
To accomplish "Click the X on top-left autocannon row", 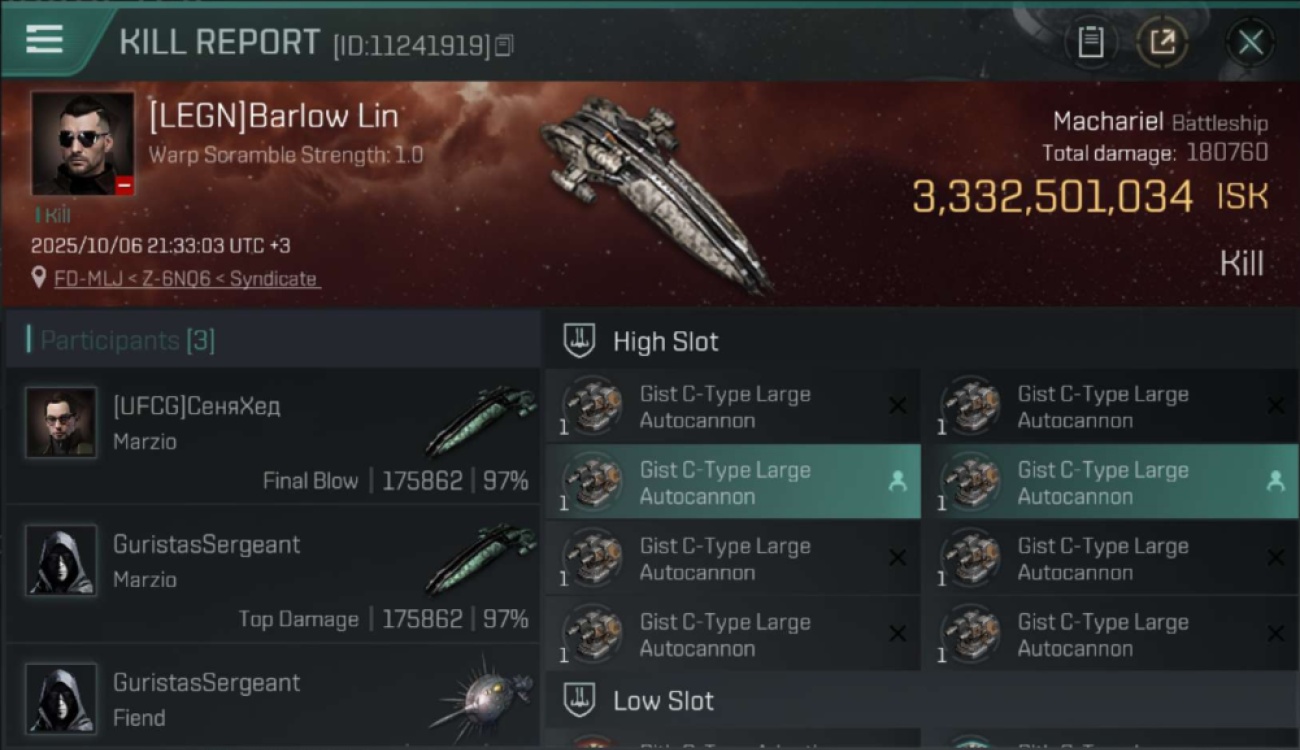I will [x=897, y=406].
